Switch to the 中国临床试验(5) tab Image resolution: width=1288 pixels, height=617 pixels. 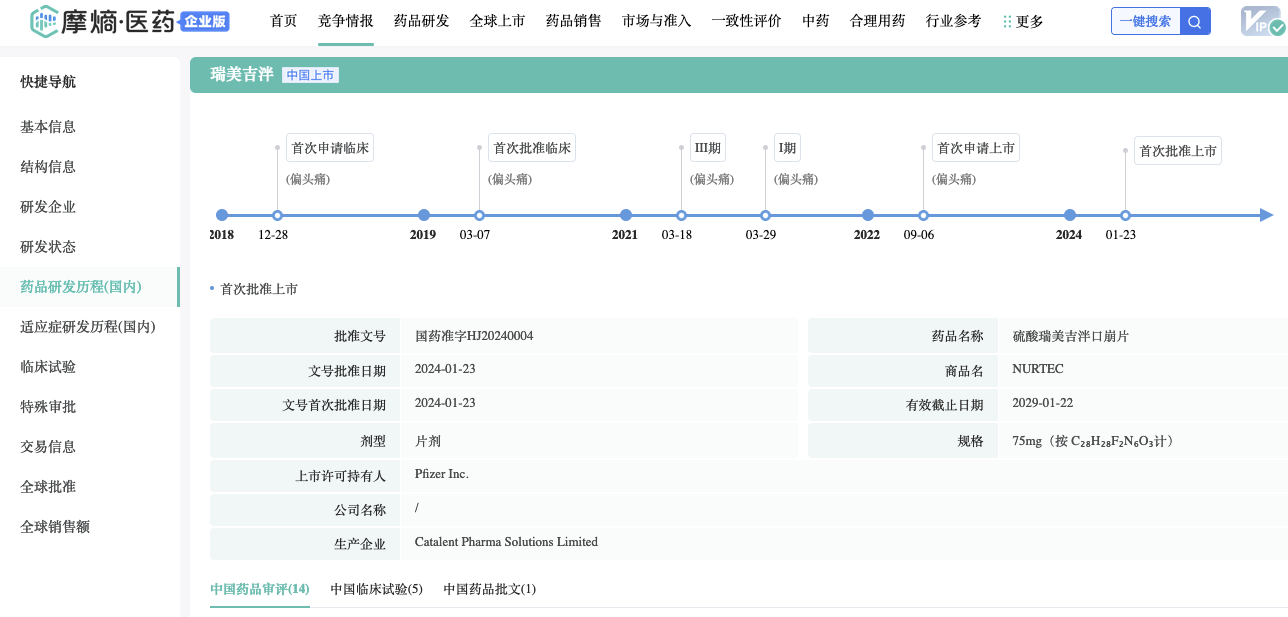pyautogui.click(x=377, y=589)
